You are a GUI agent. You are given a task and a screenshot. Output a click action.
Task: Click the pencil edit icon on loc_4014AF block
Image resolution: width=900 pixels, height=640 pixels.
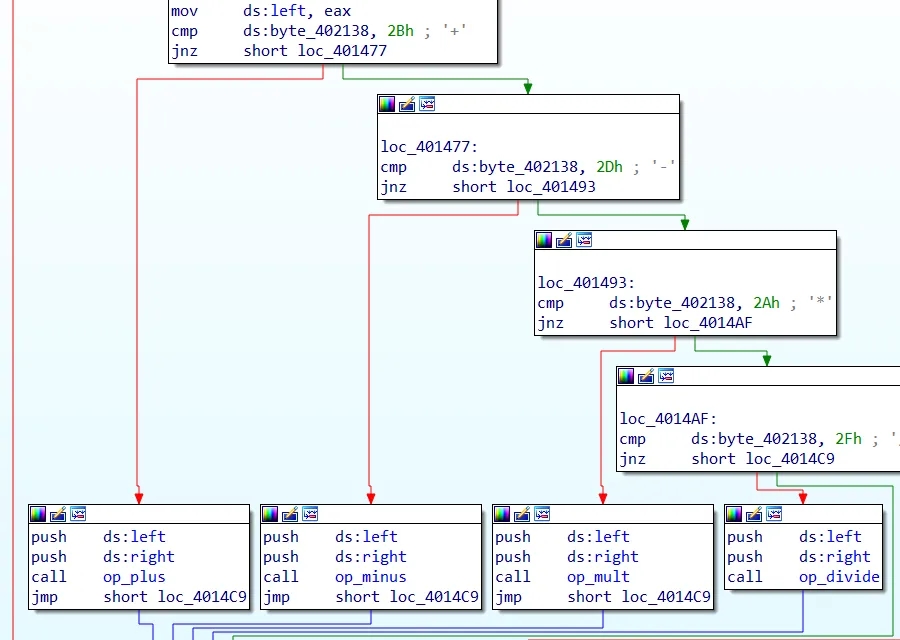tap(646, 376)
